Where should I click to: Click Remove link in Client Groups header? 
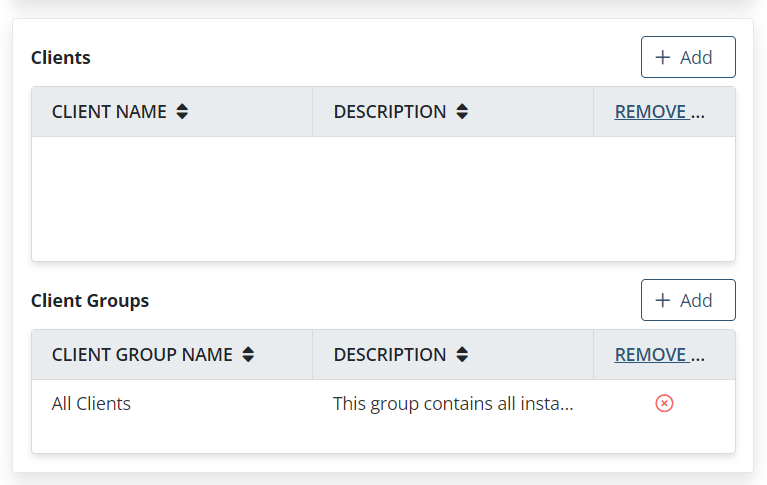(x=659, y=355)
